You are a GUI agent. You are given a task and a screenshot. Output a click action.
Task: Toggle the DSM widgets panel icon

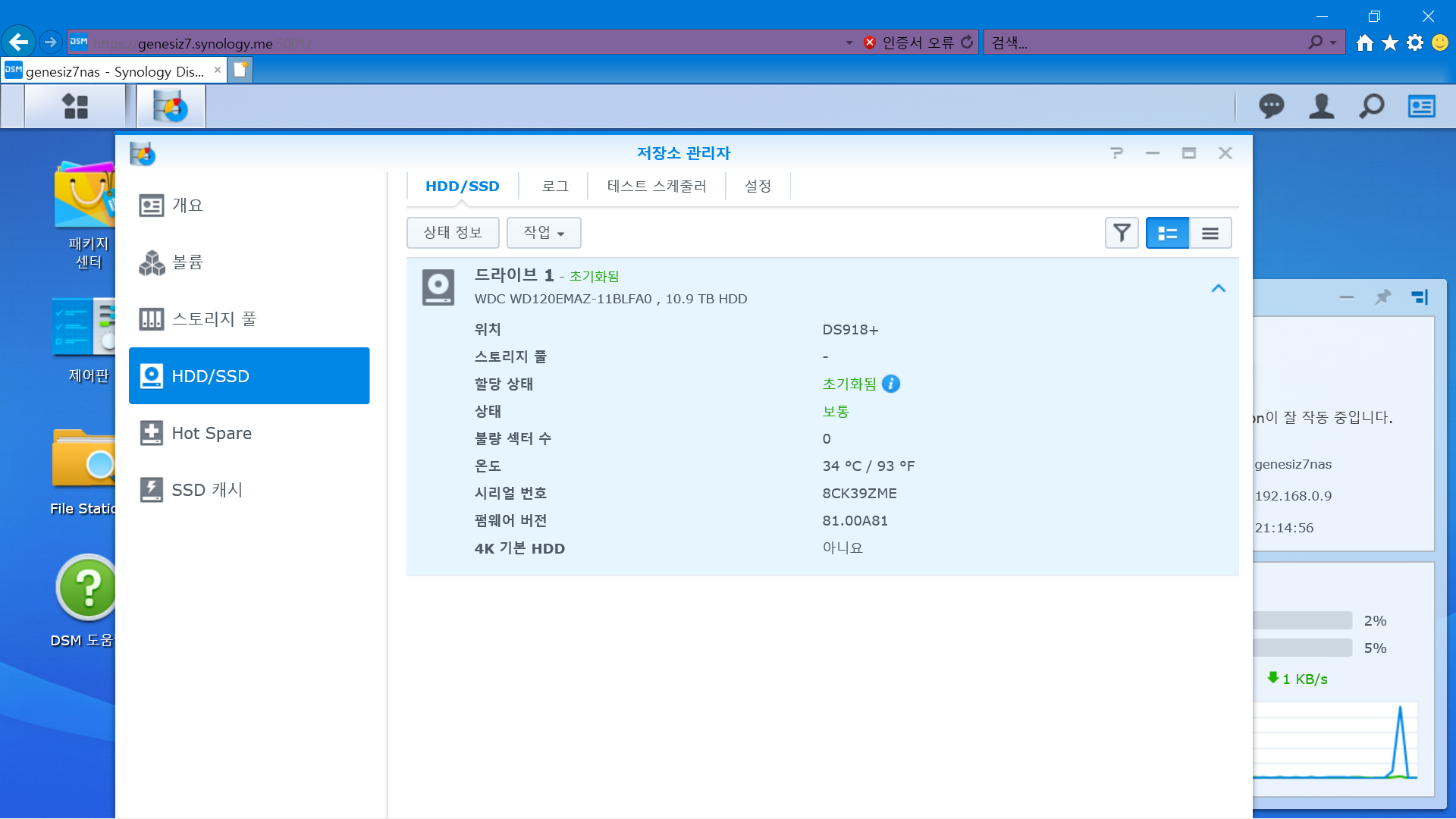pos(1421,106)
